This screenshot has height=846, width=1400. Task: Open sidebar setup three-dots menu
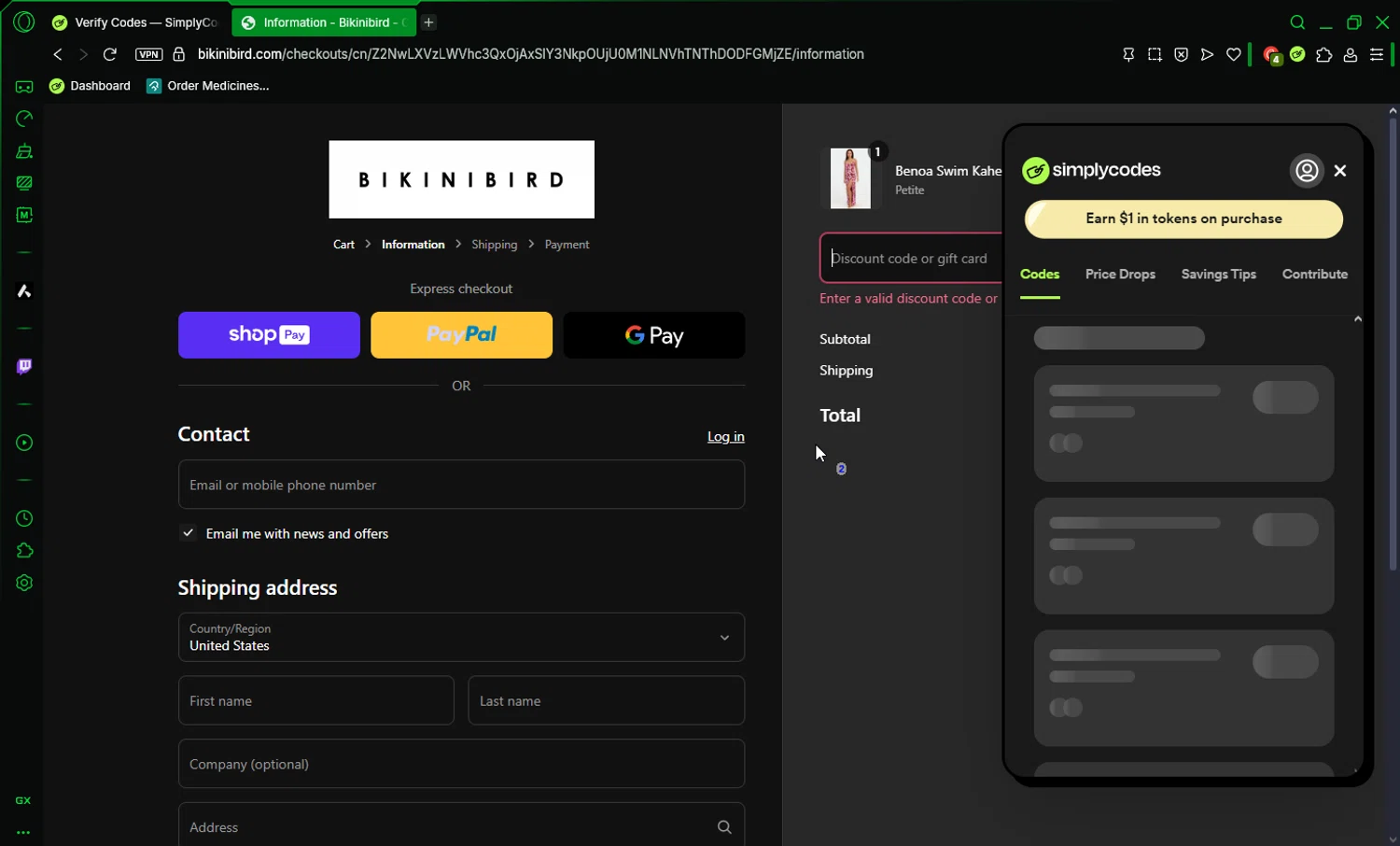point(23,832)
